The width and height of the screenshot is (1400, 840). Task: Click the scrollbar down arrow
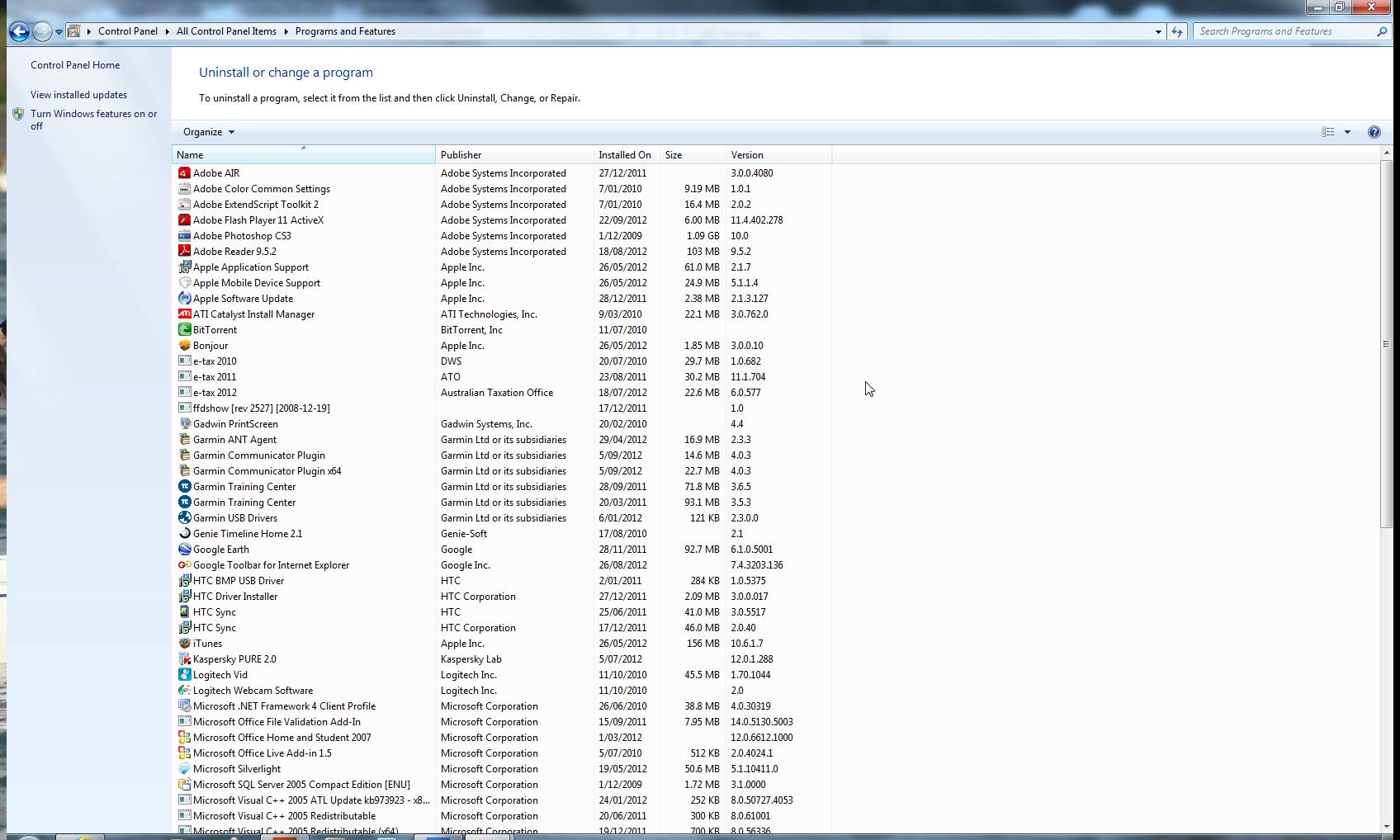(x=1386, y=826)
